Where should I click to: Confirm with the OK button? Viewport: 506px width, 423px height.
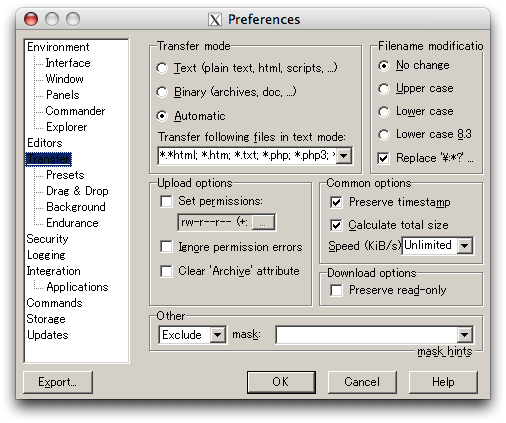[281, 382]
